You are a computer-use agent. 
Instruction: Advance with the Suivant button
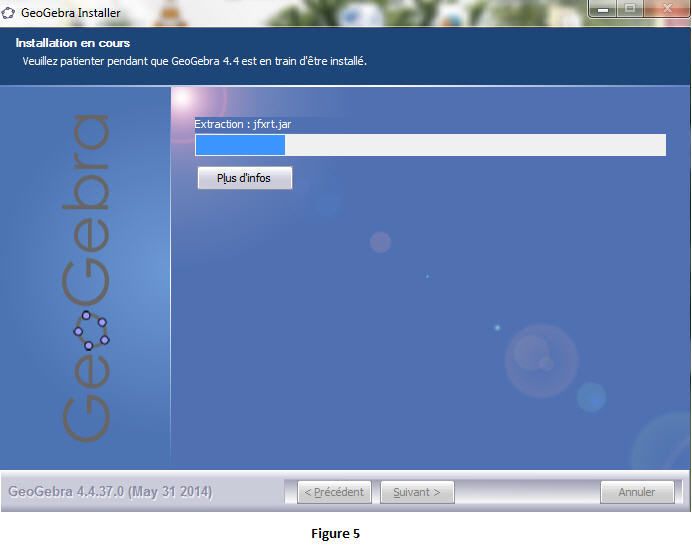pyautogui.click(x=417, y=492)
